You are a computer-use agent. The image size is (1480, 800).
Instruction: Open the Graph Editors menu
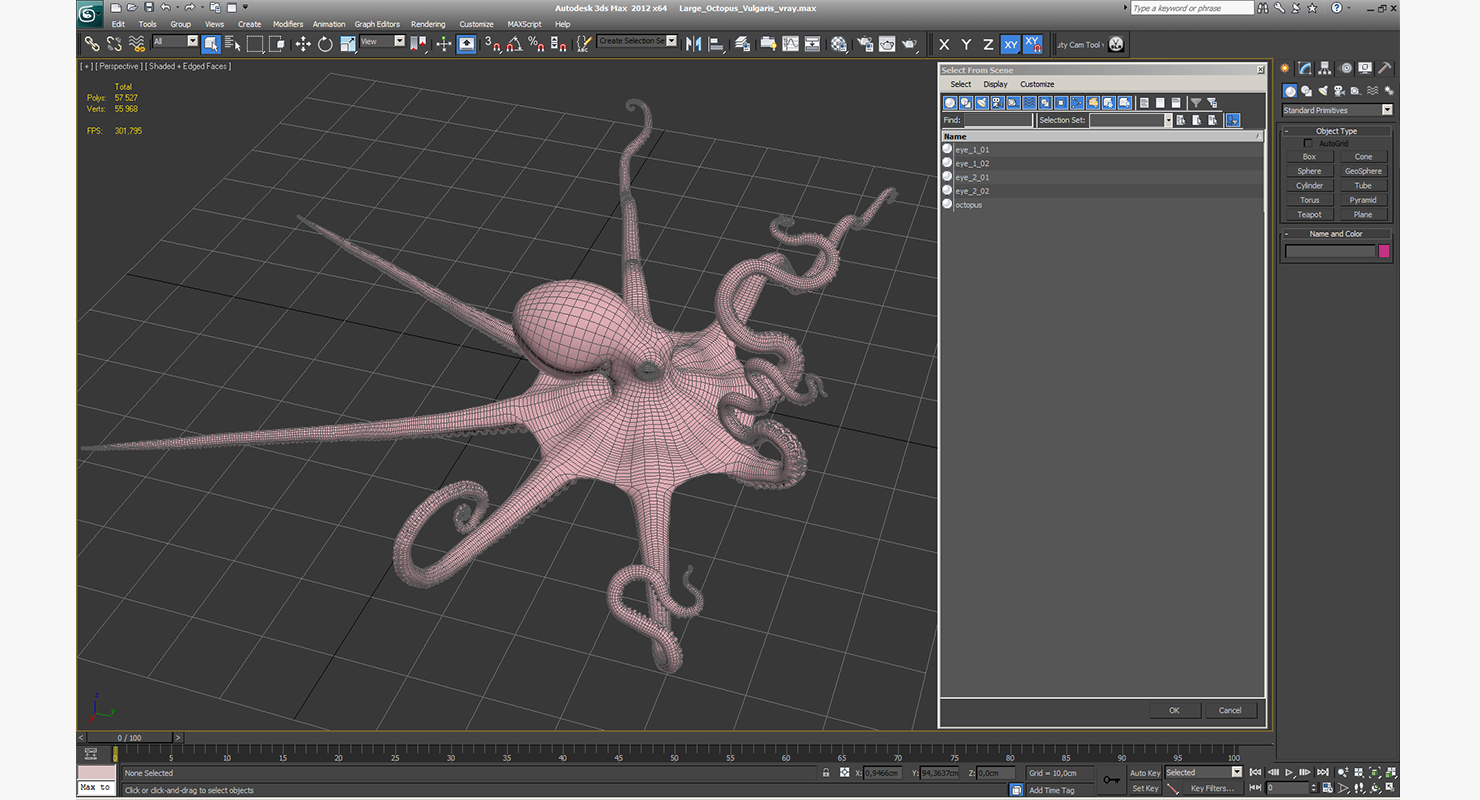tap(377, 24)
